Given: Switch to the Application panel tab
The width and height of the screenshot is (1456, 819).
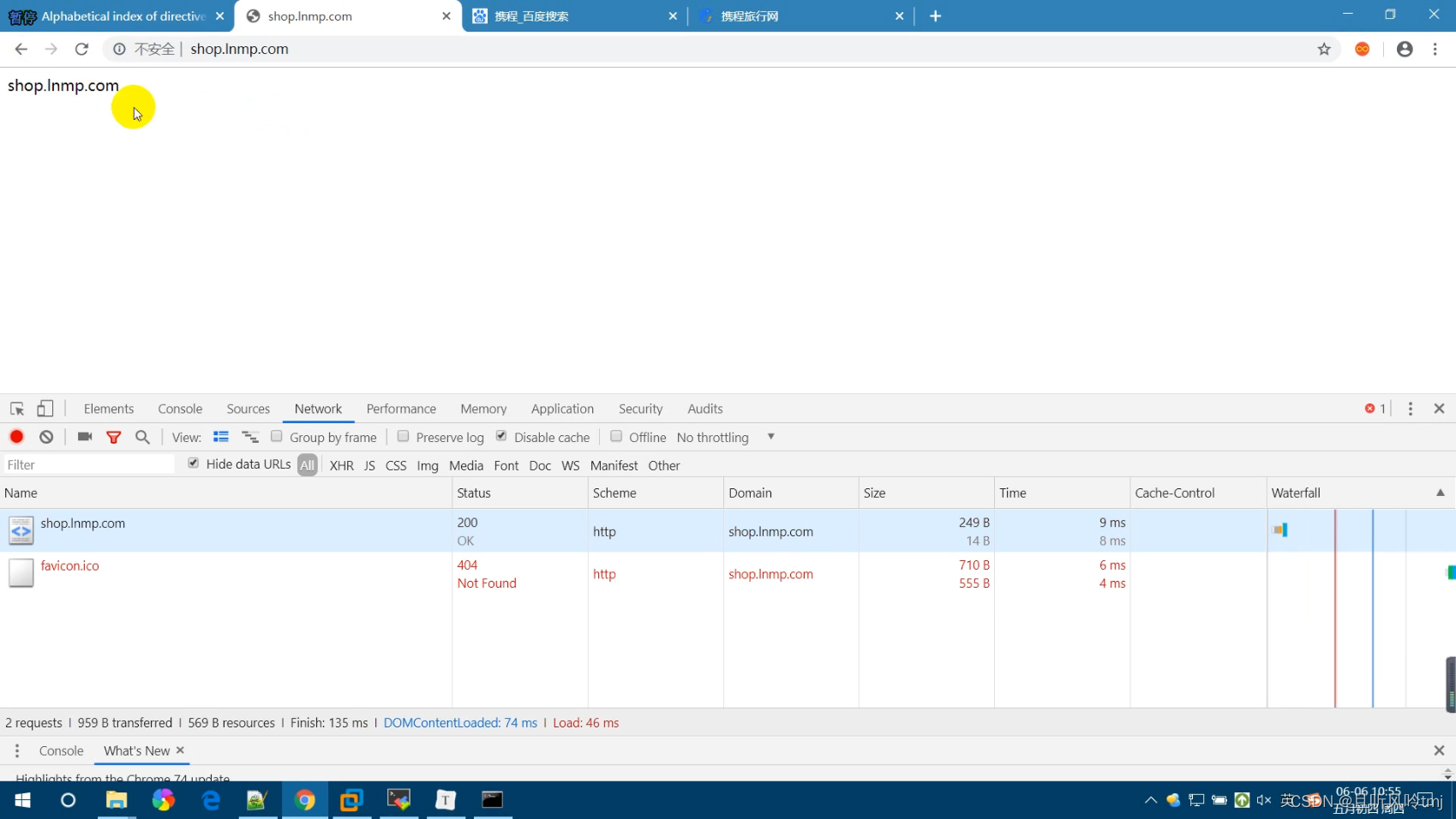Looking at the screenshot, I should pyautogui.click(x=562, y=409).
